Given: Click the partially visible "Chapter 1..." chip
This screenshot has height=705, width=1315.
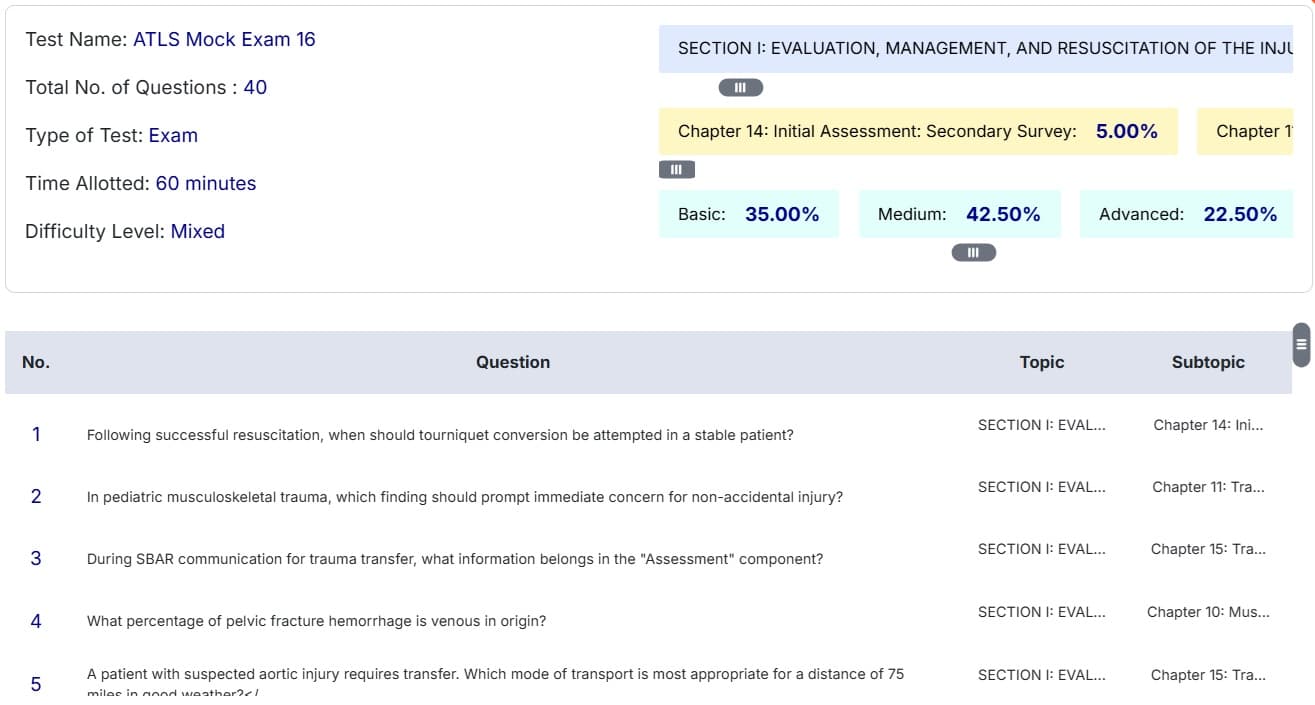Looking at the screenshot, I should click(1263, 131).
